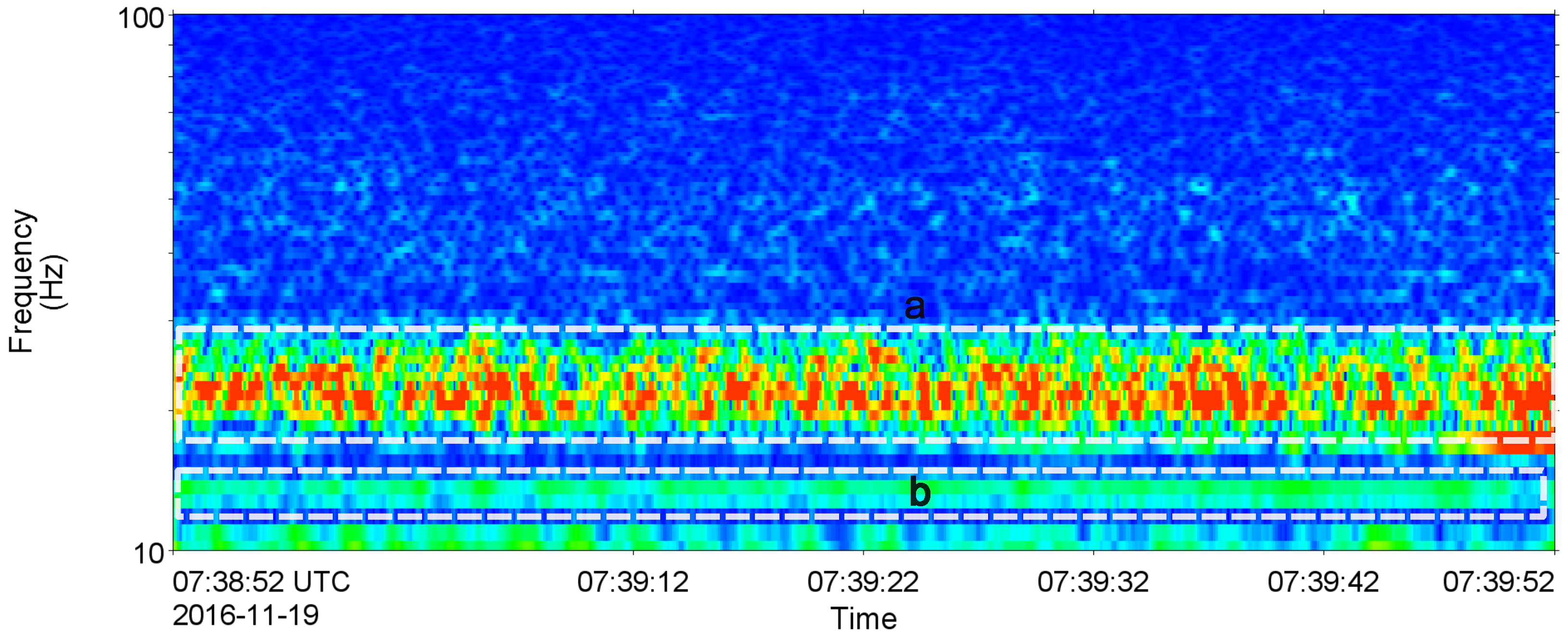Click the label 'a' above the upper band
The height and width of the screenshot is (638, 1568).
pos(915,307)
